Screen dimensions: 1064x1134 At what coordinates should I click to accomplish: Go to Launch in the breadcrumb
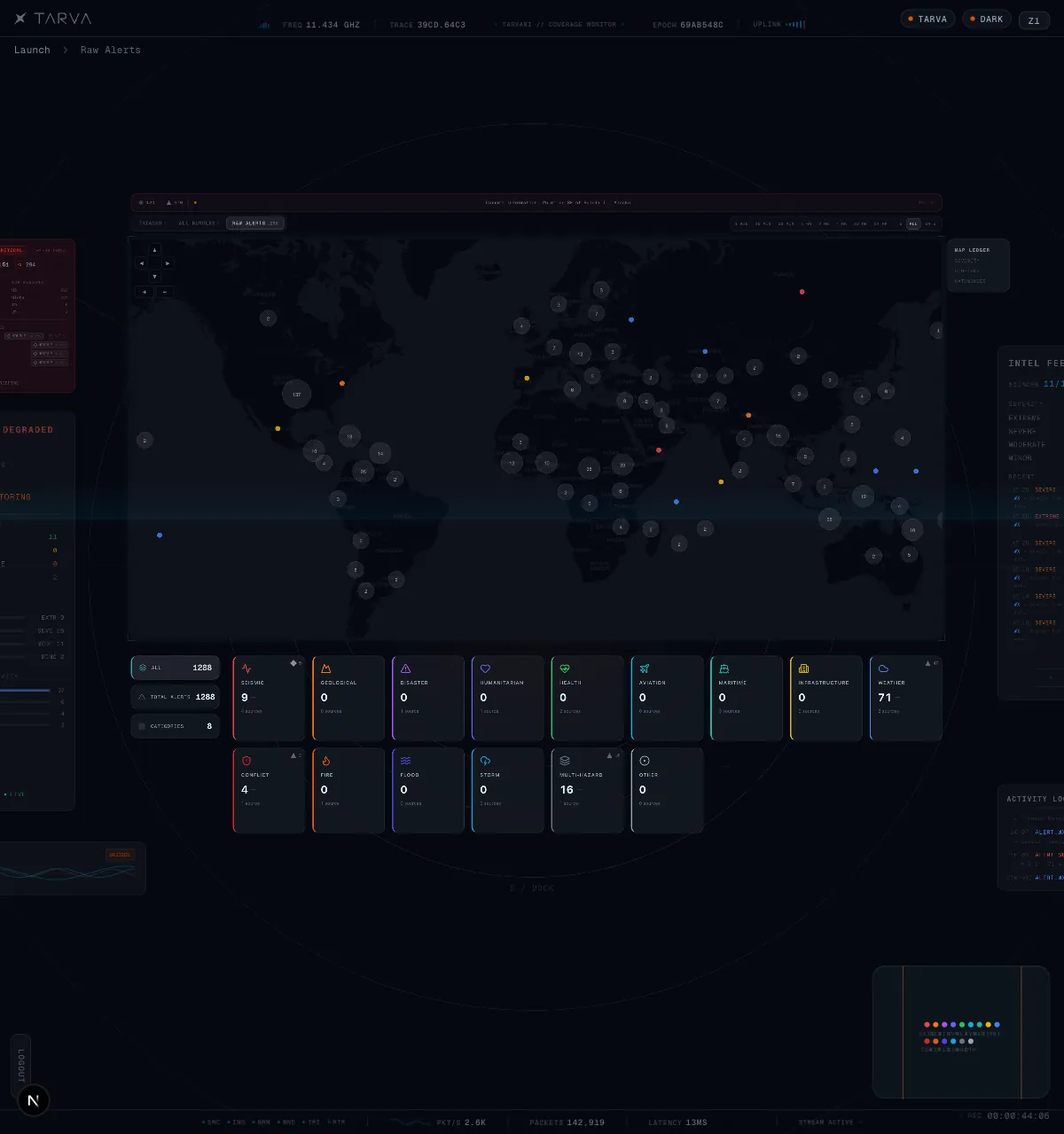pos(32,50)
